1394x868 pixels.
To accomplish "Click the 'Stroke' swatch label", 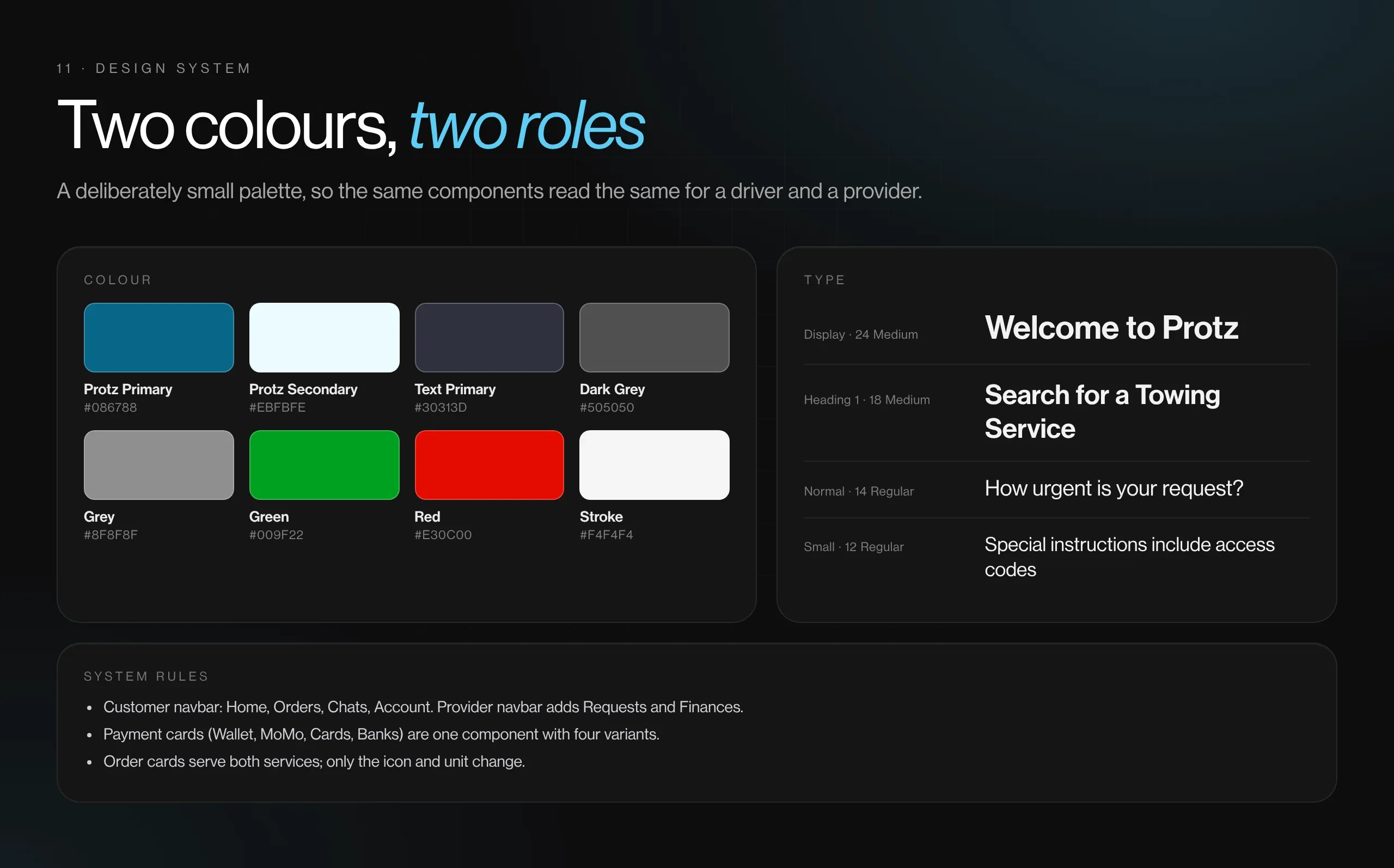I will [601, 517].
